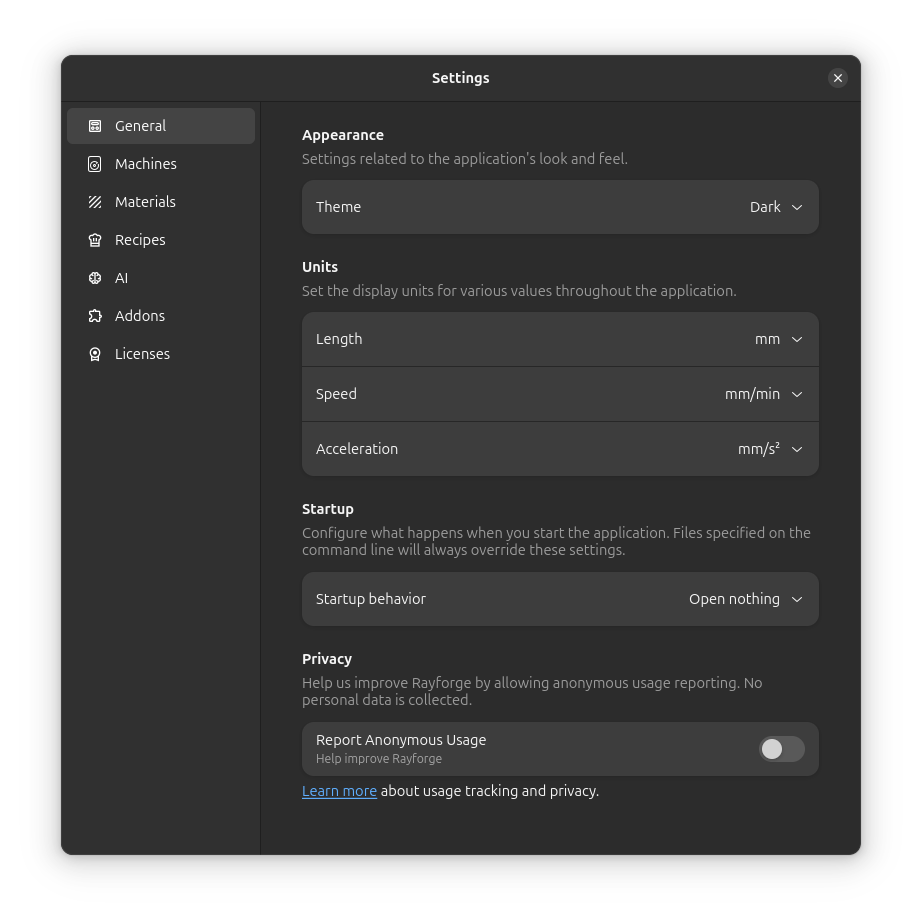
Task: Open the Startup behavior chooser
Action: pyautogui.click(x=744, y=598)
